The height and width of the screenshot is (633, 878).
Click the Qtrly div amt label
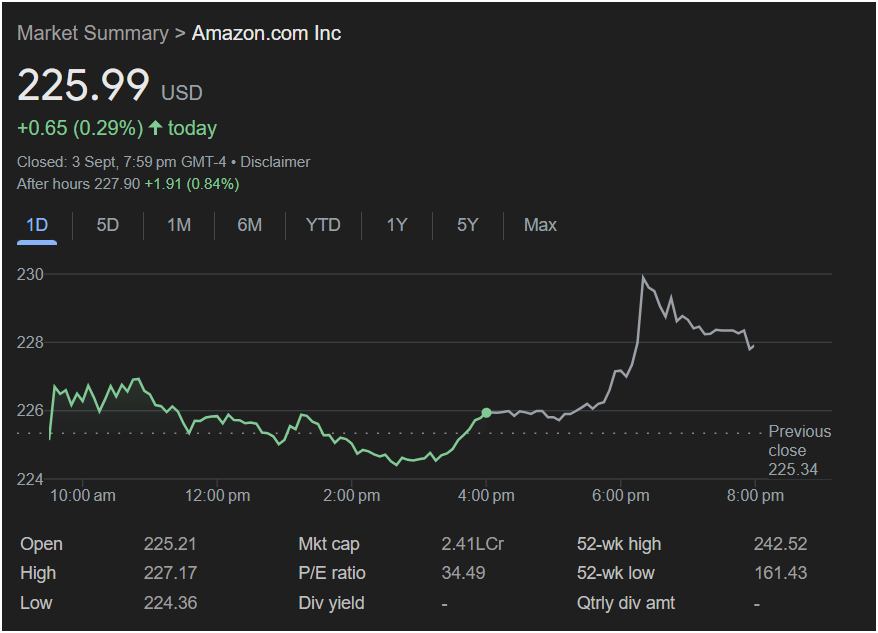point(625,603)
